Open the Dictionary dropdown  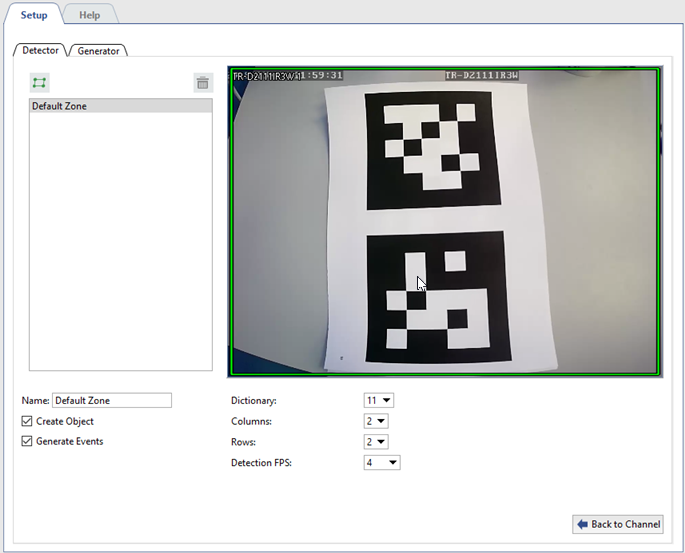click(x=379, y=400)
